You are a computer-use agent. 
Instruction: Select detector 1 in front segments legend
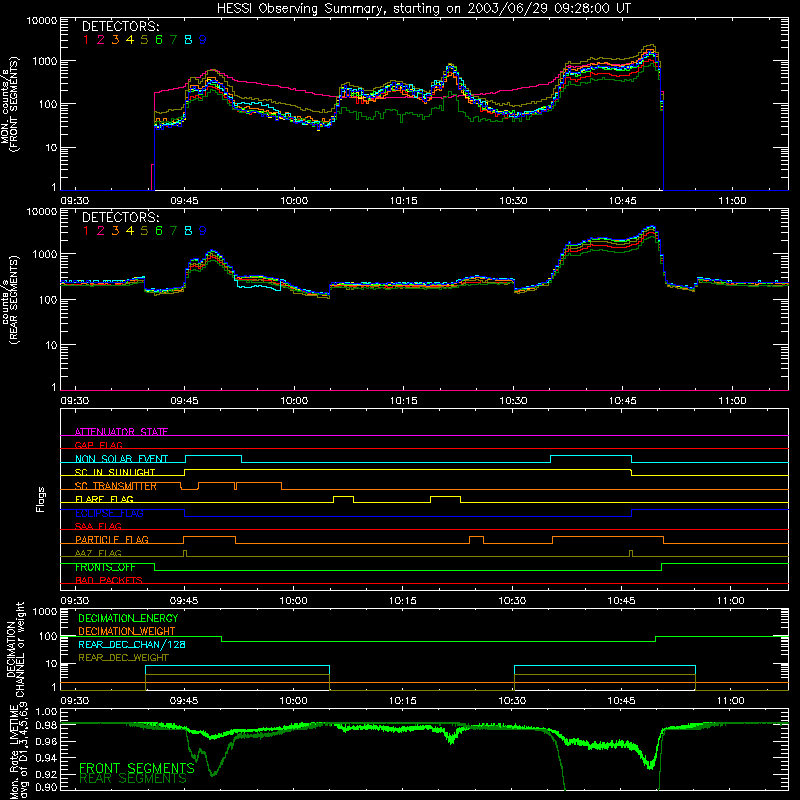(86, 40)
